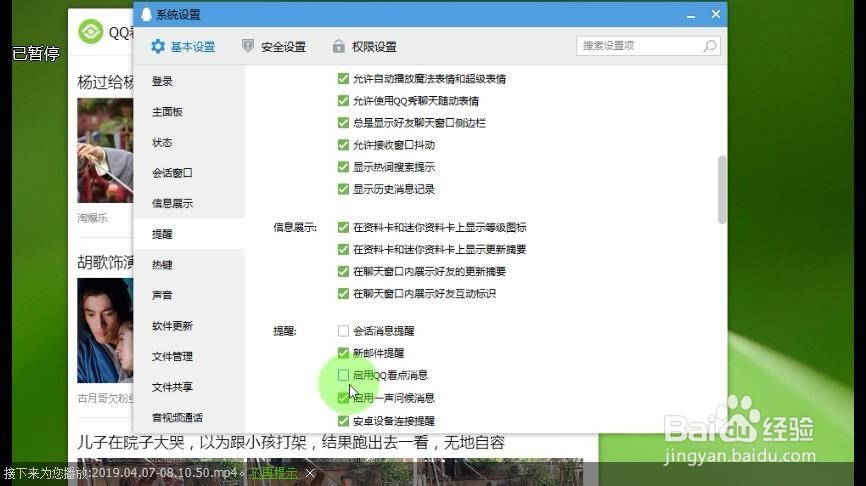This screenshot has height=486, width=866.
Task: Select 会话窗口 in the sidebar
Action: (x=189, y=173)
